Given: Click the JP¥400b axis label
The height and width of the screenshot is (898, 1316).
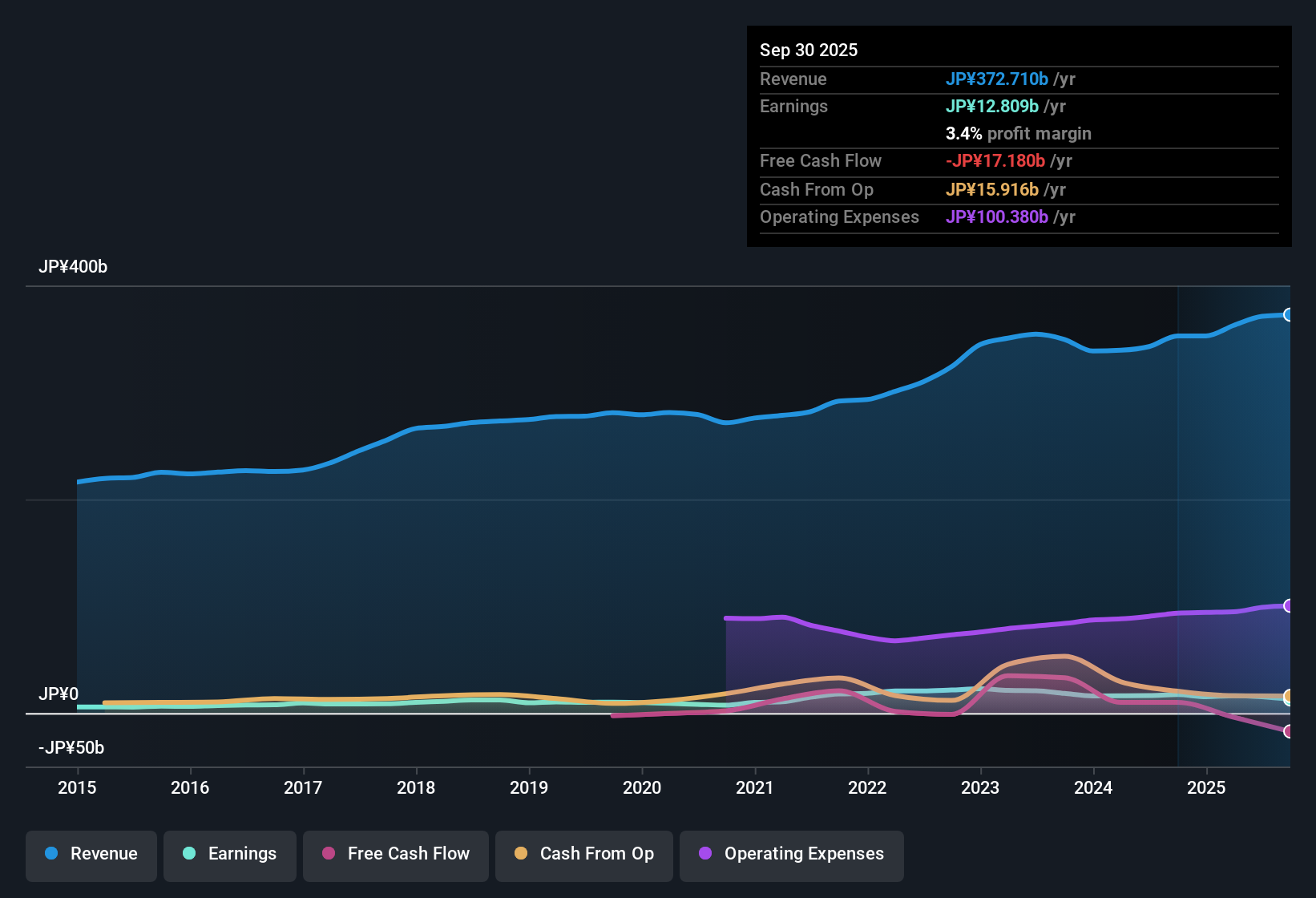Looking at the screenshot, I should click(73, 267).
